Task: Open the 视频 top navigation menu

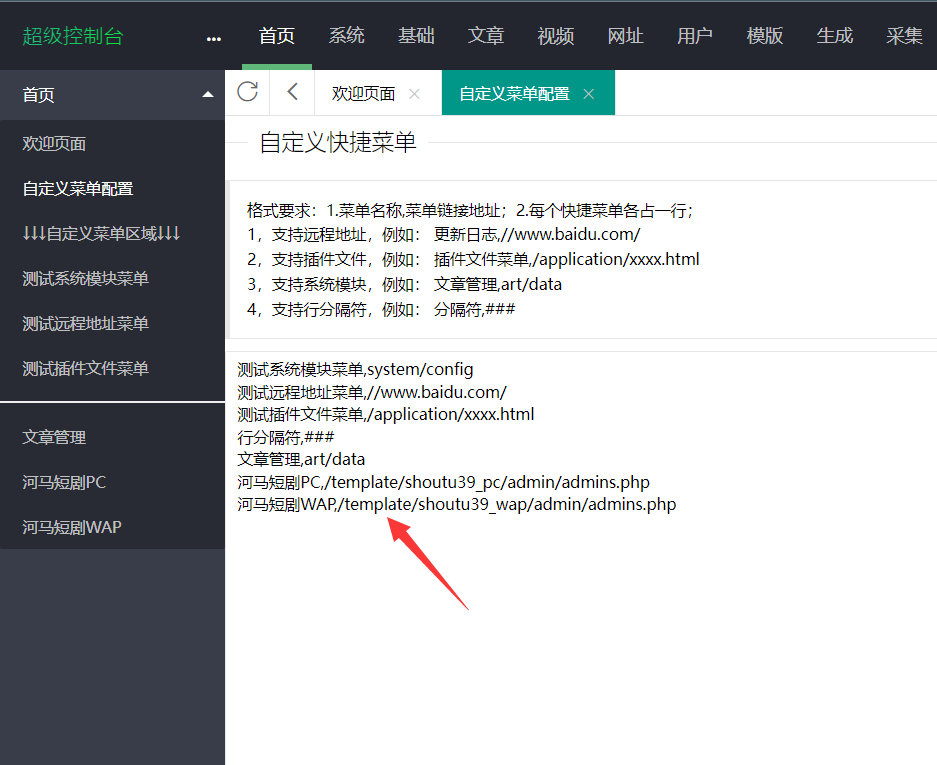Action: click(556, 36)
